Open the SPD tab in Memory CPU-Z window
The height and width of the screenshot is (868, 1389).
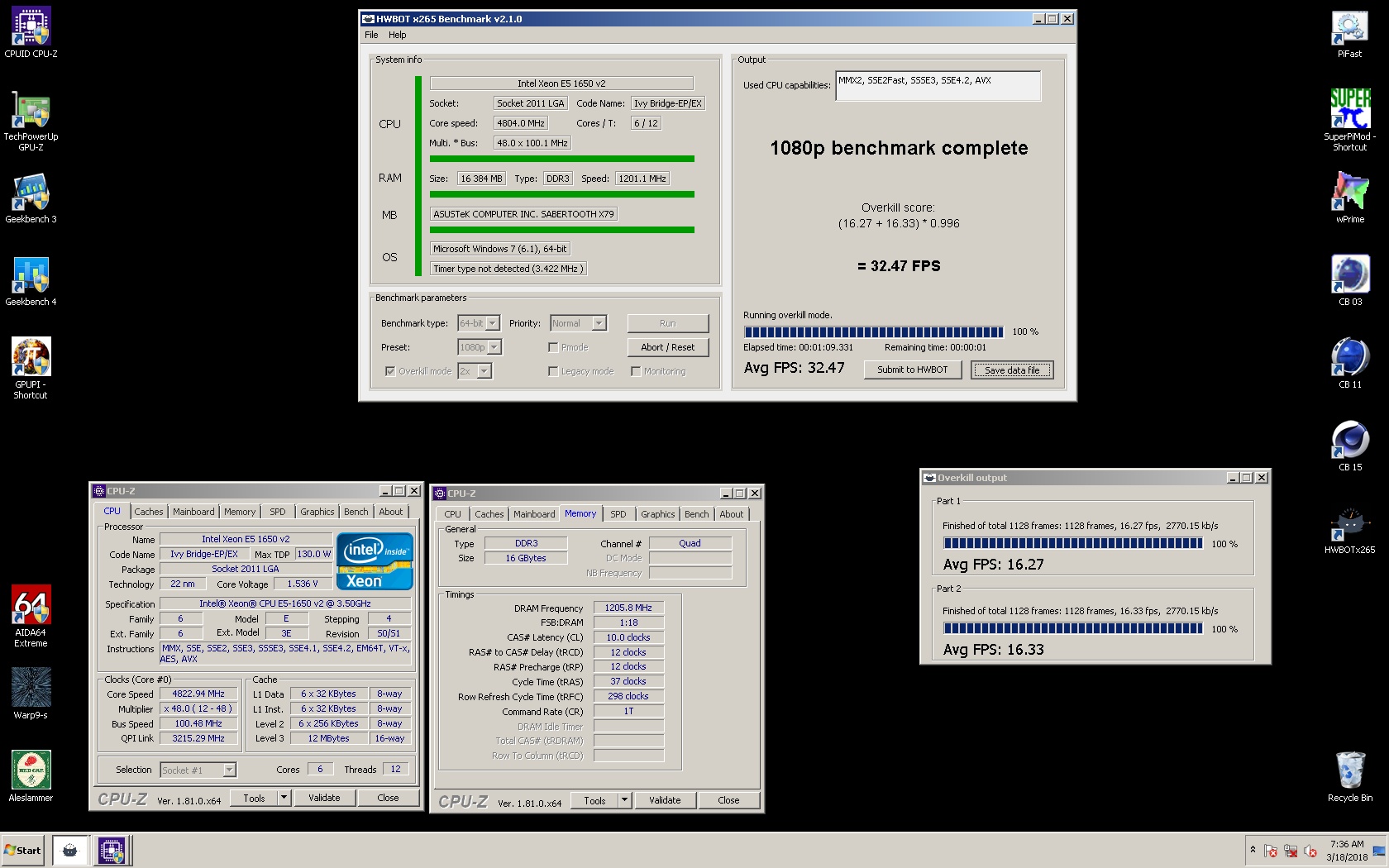coord(618,514)
